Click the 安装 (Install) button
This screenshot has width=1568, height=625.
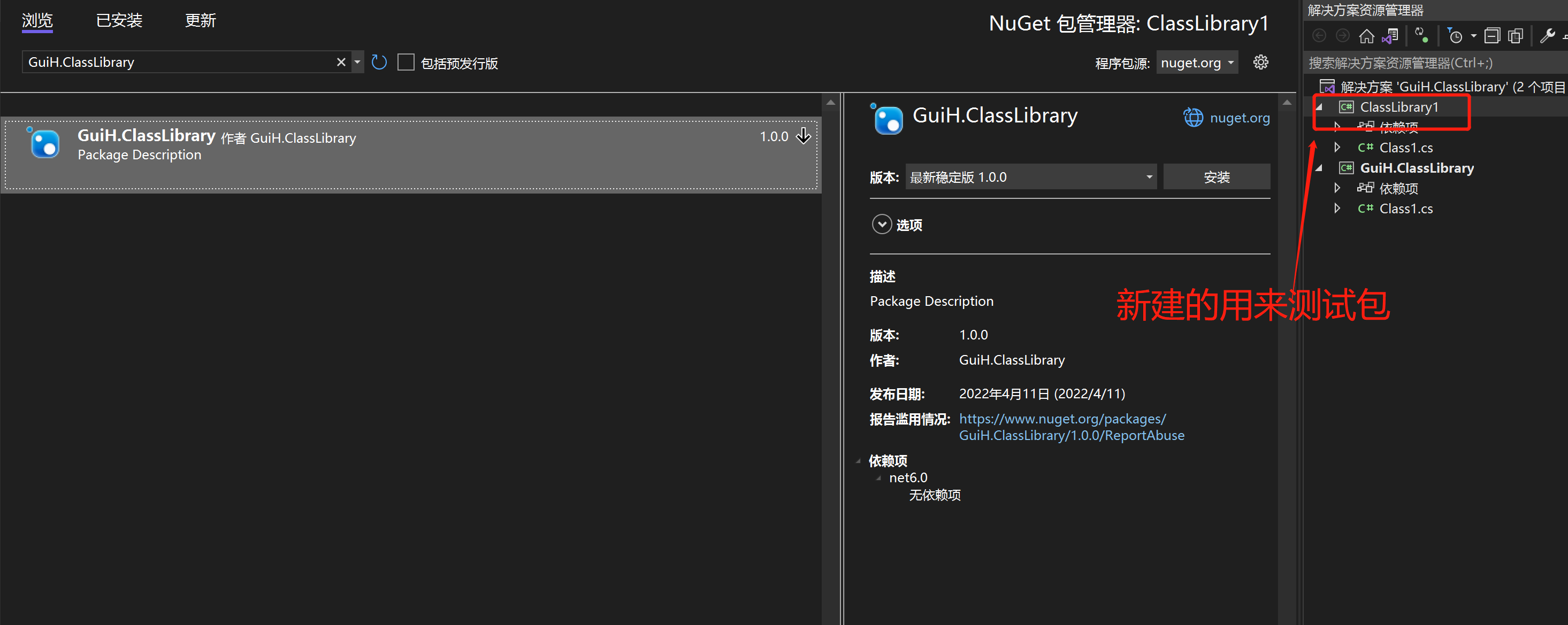pyautogui.click(x=1216, y=177)
